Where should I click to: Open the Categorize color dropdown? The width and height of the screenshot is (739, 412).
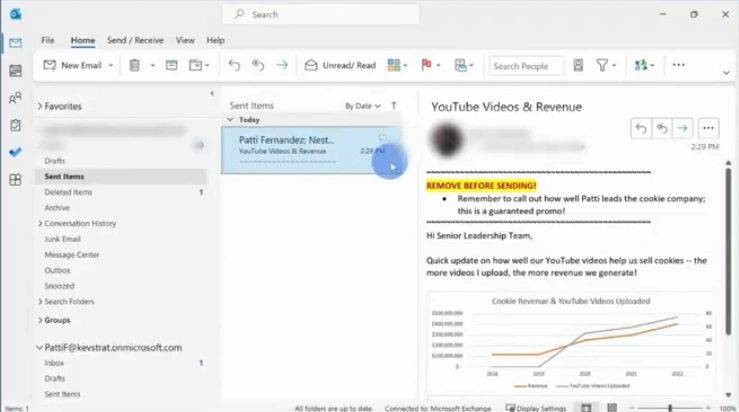[397, 65]
